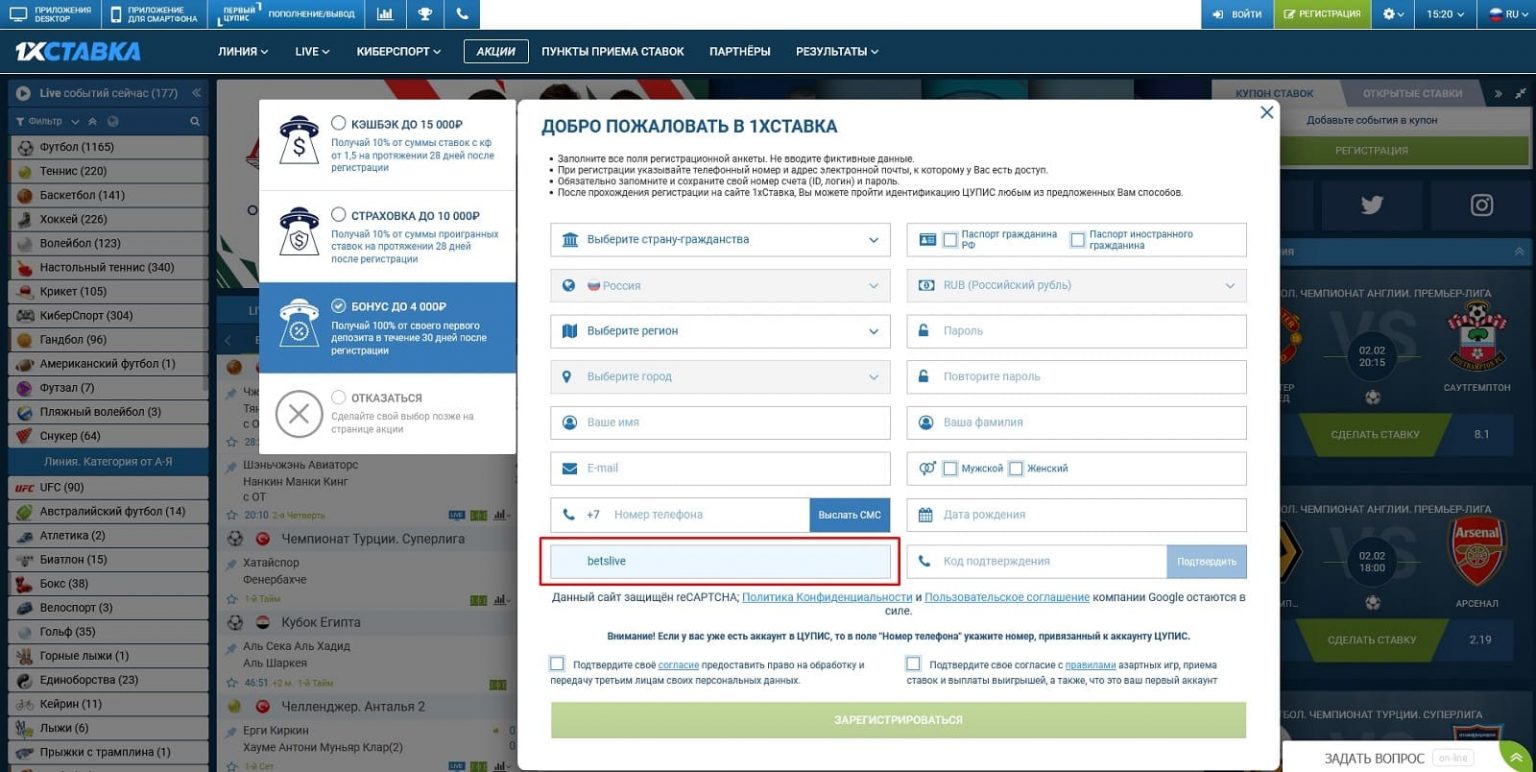The image size is (1536, 772).
Task: Click the Desktop application icon button
Action: tap(50, 14)
